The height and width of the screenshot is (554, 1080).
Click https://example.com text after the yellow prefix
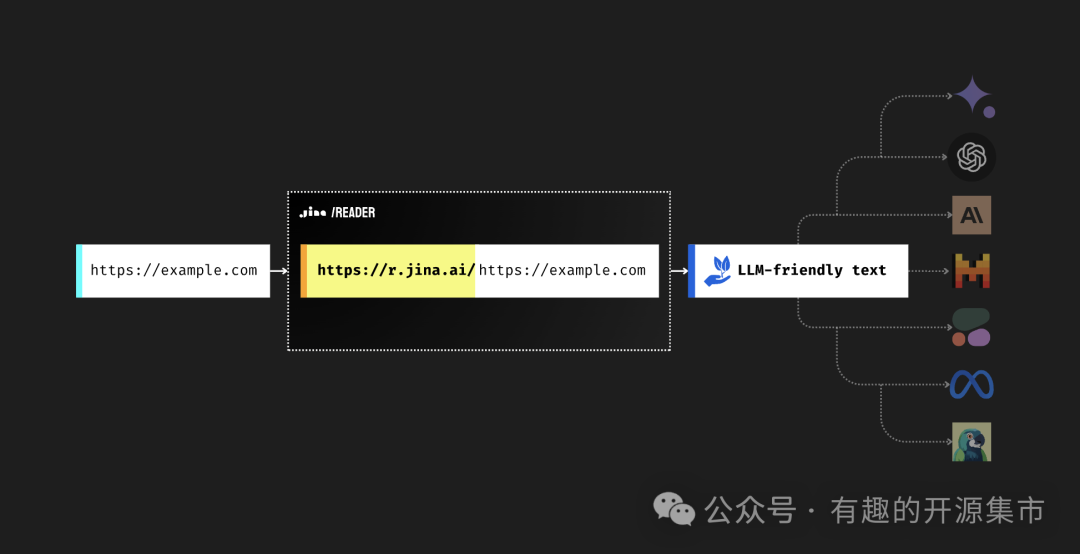562,271
